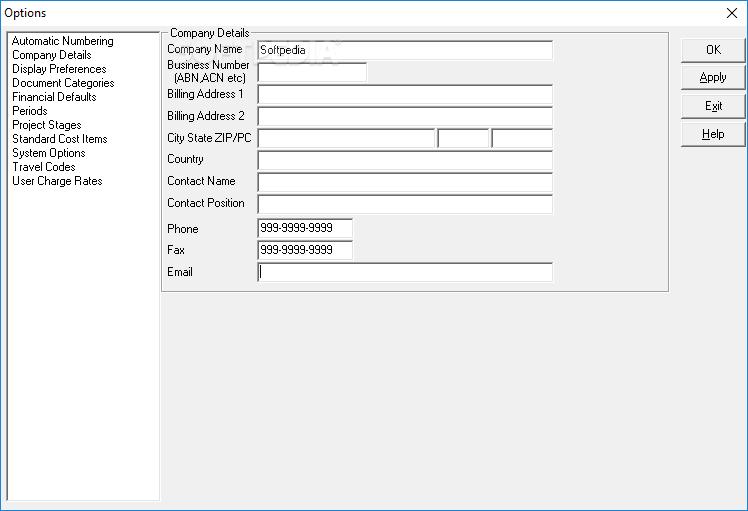Close the Options window
Viewport: 748px width, 511px height.
(732, 13)
